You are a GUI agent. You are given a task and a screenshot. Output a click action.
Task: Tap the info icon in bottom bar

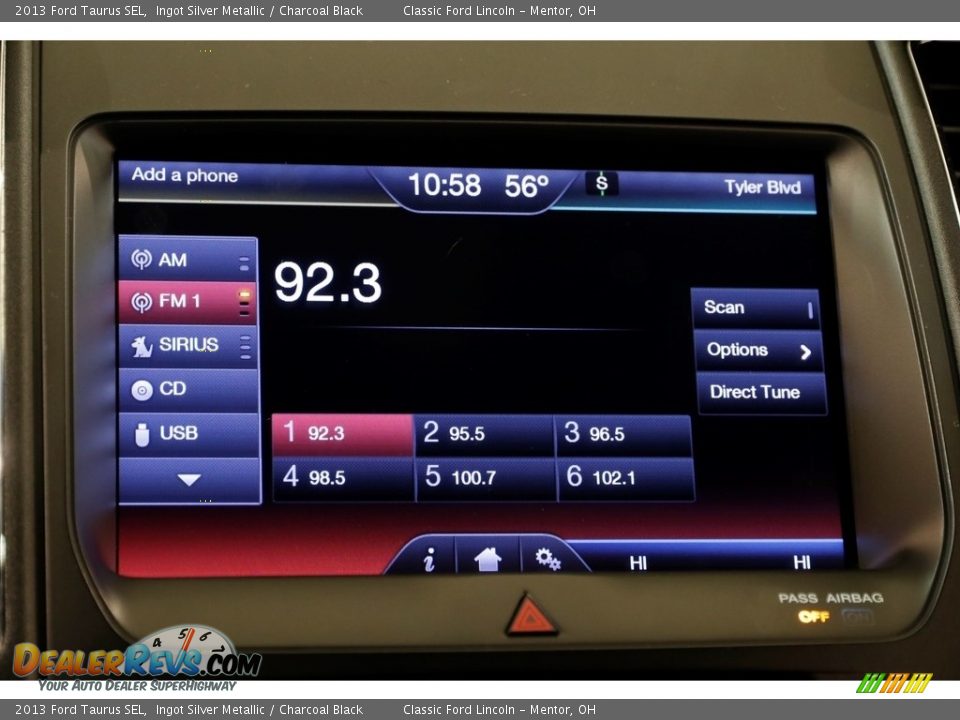(429, 560)
